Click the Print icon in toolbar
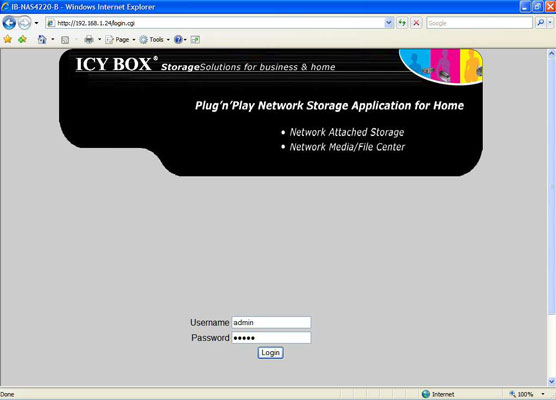The width and height of the screenshot is (556, 400). coord(89,39)
